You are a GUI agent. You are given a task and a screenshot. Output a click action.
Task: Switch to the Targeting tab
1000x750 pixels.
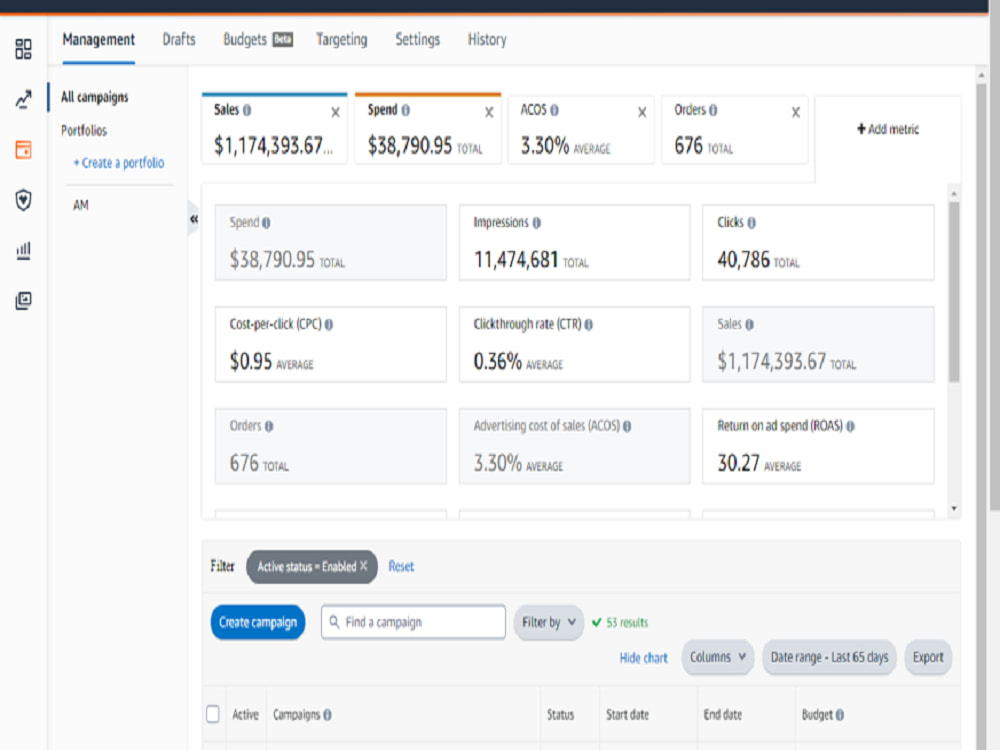click(x=341, y=40)
